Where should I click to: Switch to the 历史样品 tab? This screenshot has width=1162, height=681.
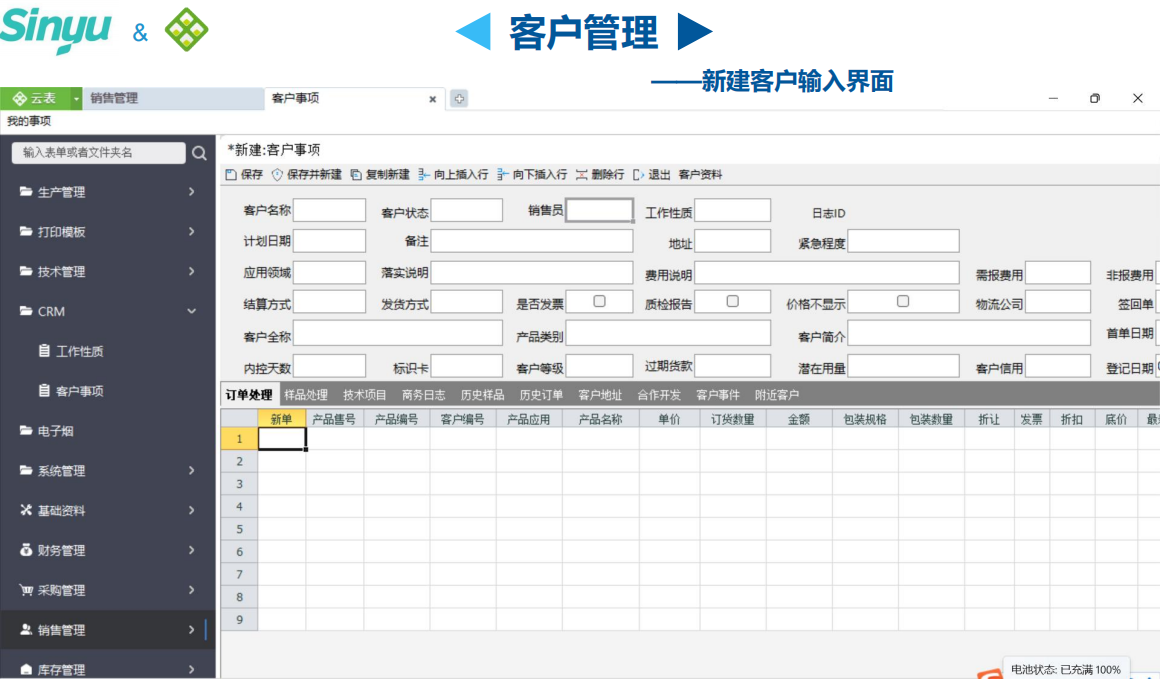point(482,396)
